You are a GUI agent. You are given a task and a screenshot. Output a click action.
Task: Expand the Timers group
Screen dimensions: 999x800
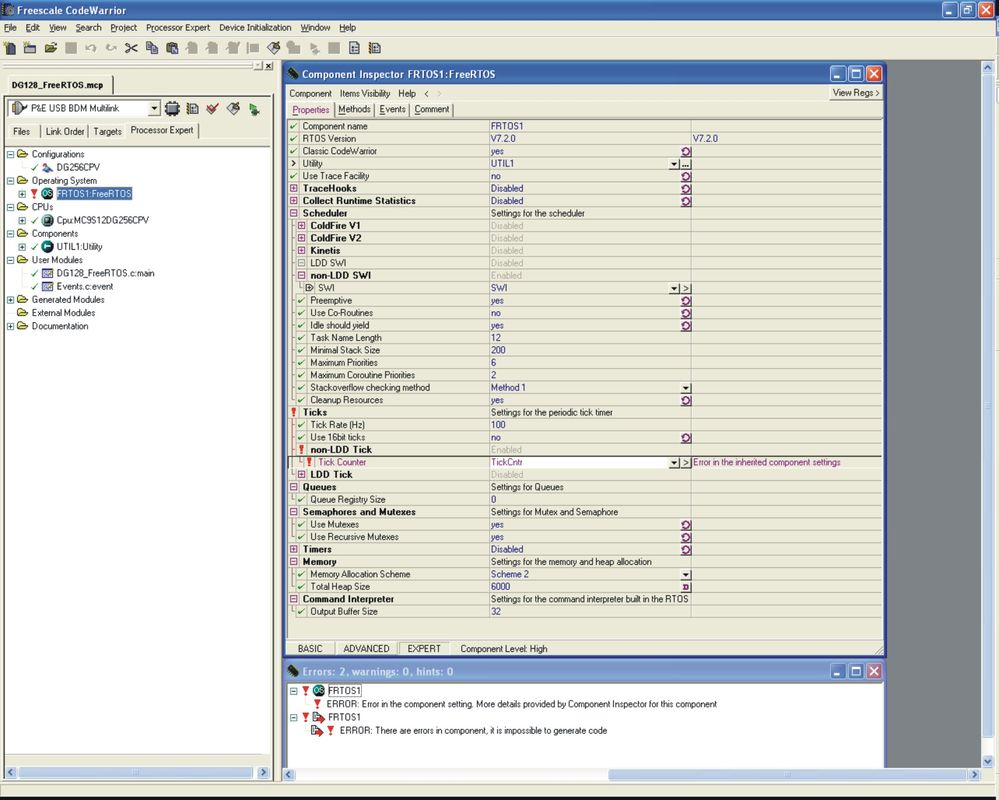pyautogui.click(x=294, y=549)
